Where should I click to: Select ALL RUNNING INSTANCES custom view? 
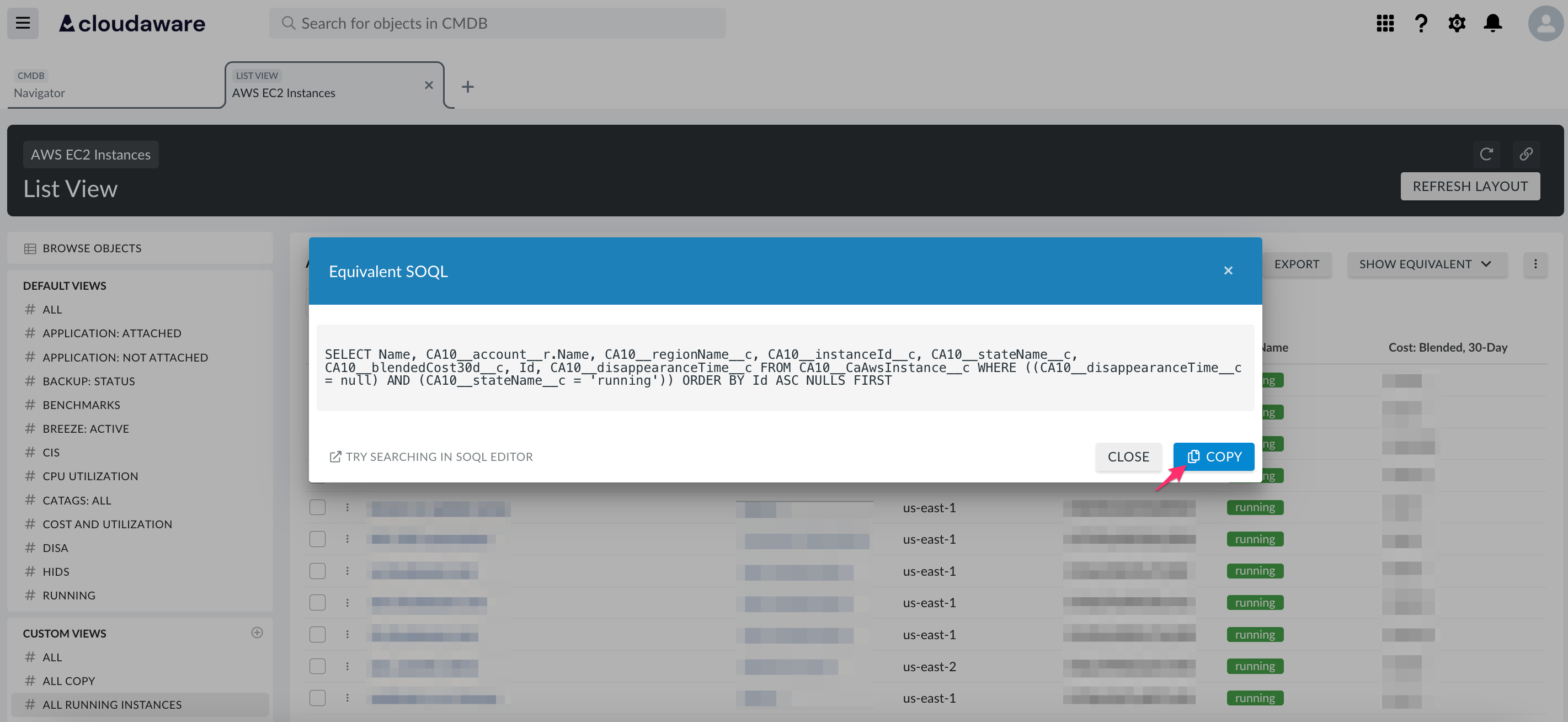(140, 704)
